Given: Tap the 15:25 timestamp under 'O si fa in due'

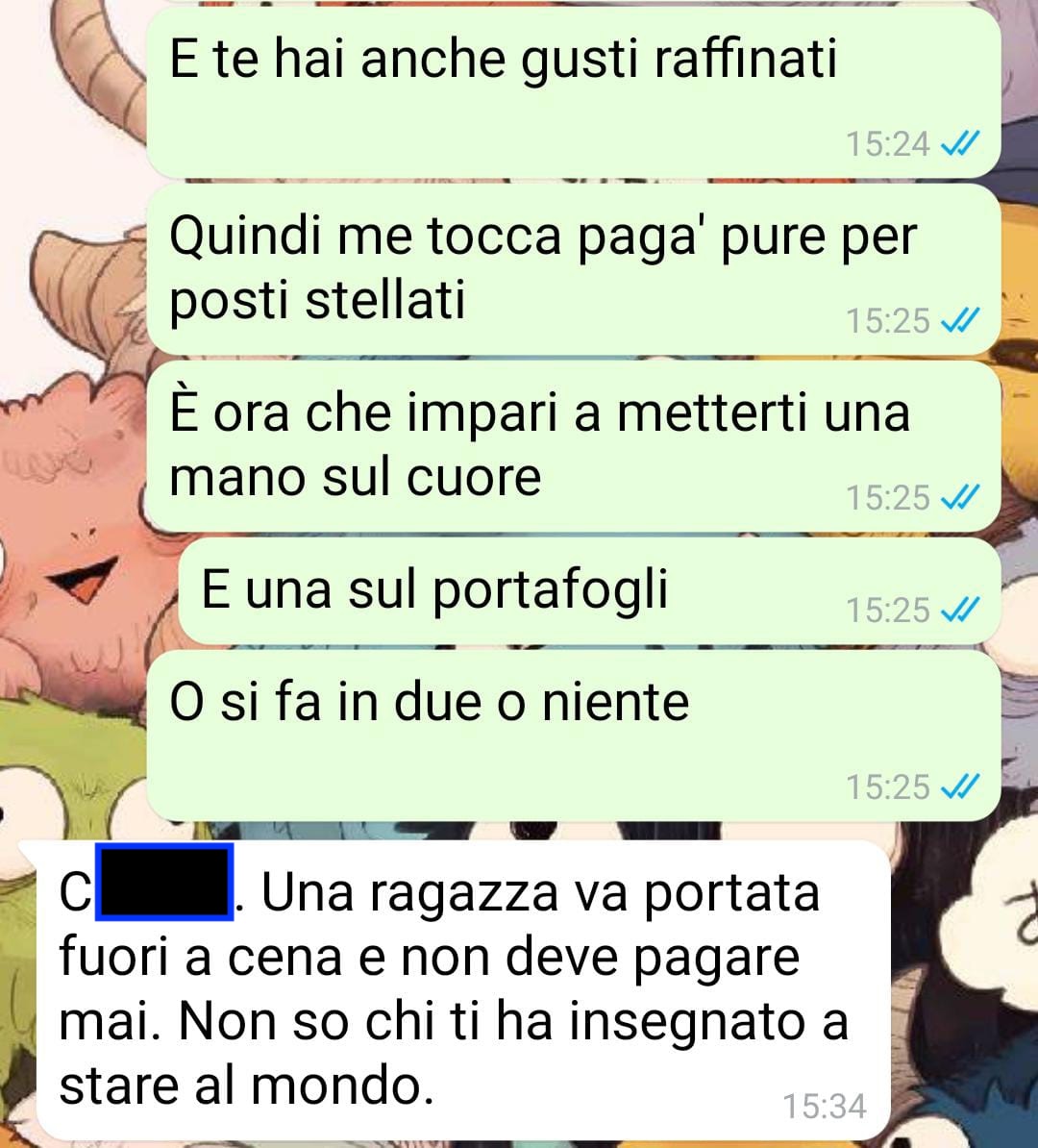Looking at the screenshot, I should [887, 786].
